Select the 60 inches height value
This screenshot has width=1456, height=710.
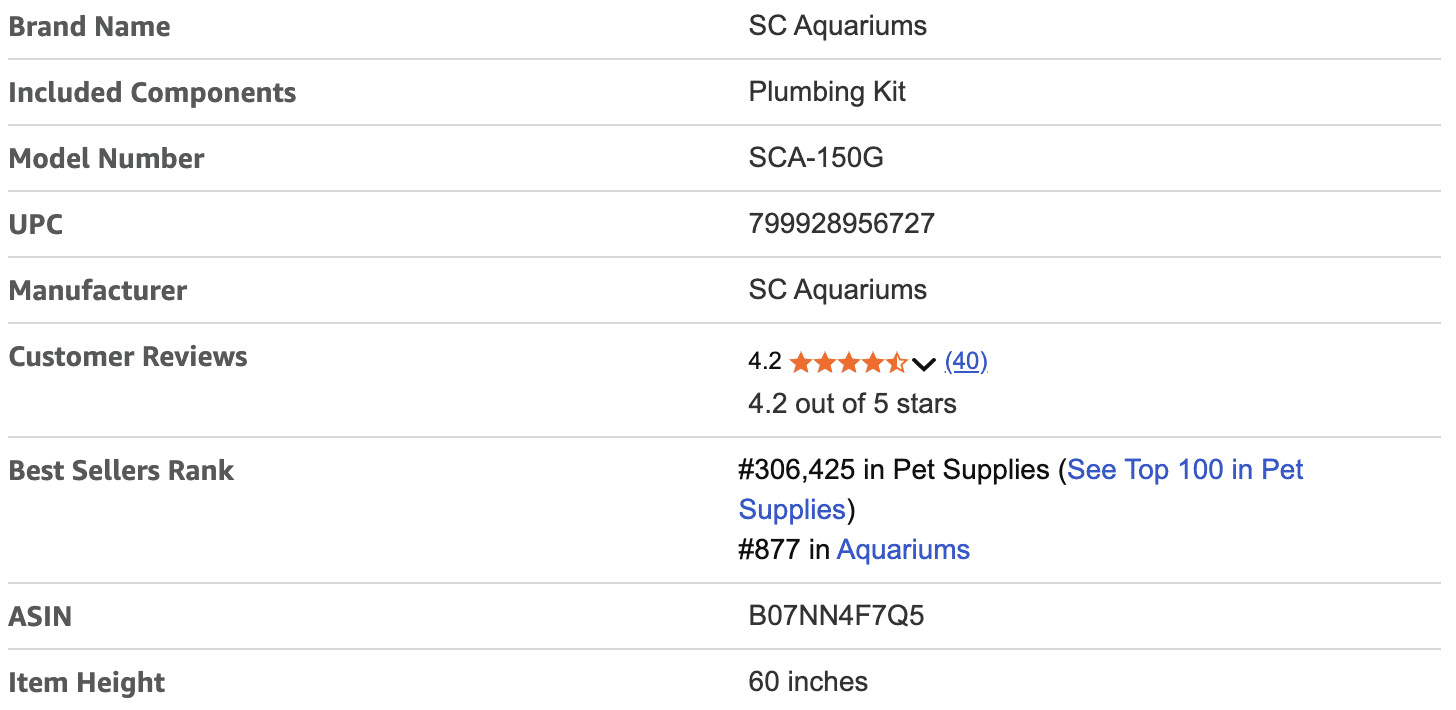(808, 682)
